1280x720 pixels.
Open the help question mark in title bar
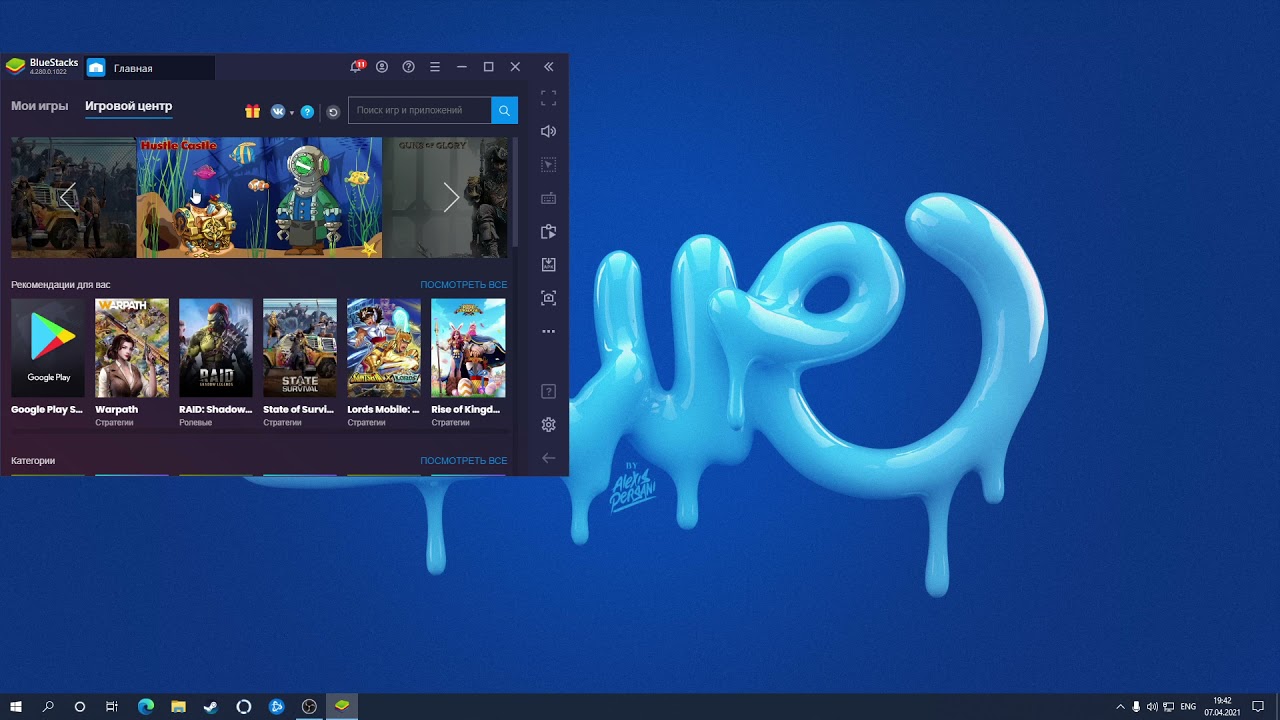[408, 67]
